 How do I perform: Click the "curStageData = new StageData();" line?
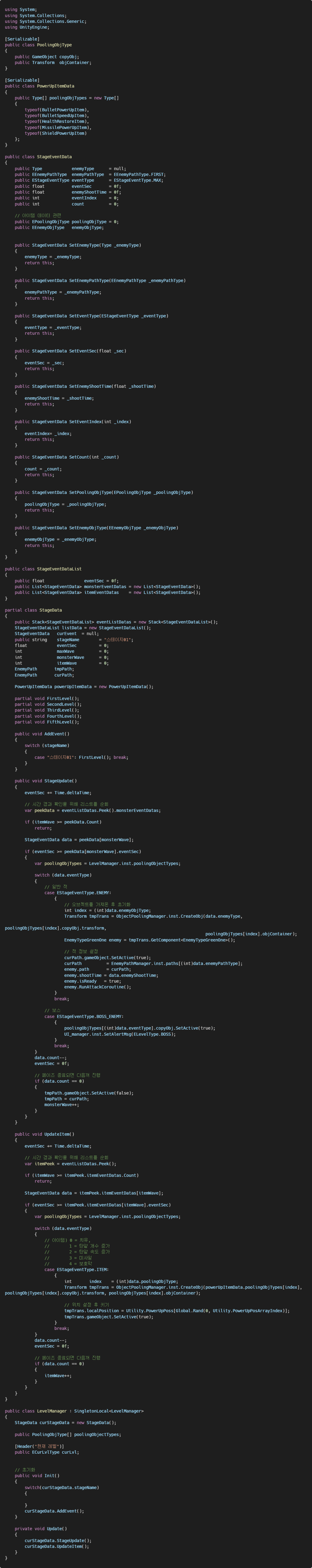[x=66, y=1423]
